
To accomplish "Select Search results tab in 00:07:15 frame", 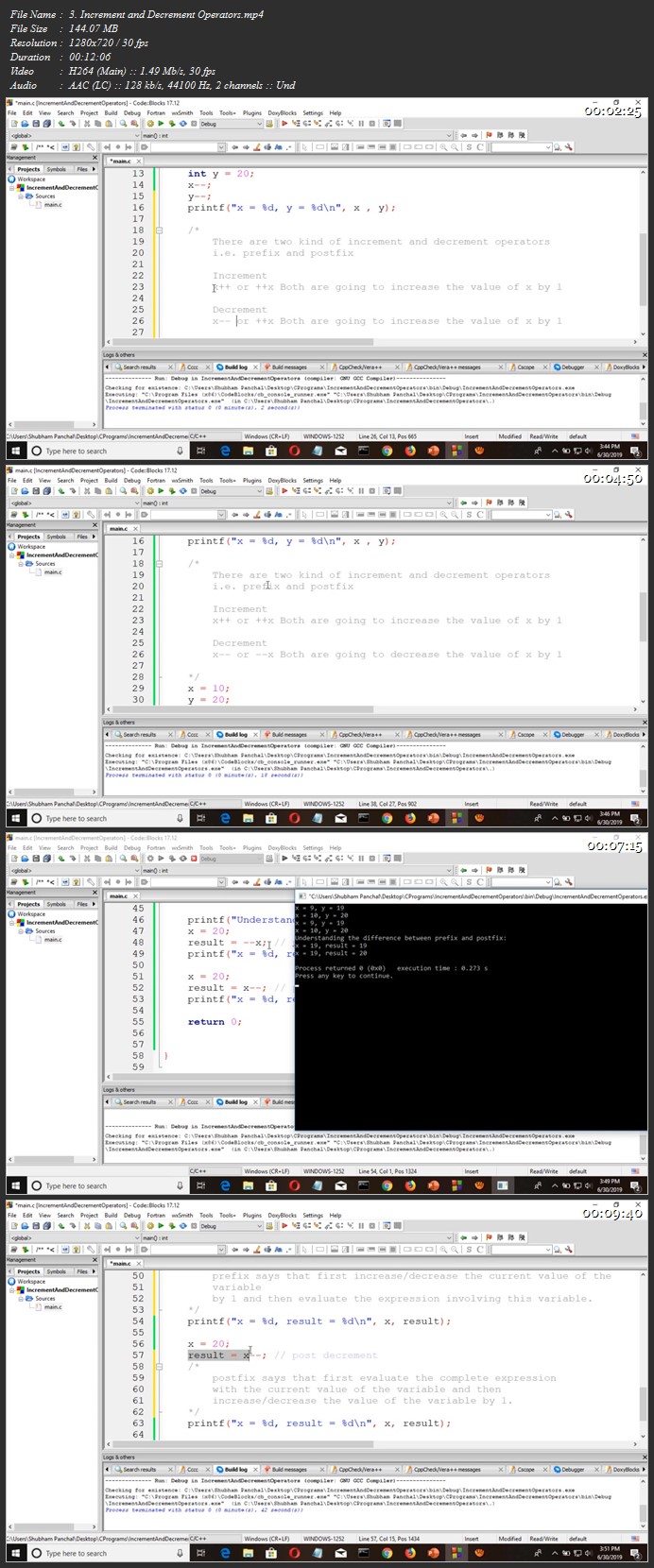I will (x=138, y=1101).
